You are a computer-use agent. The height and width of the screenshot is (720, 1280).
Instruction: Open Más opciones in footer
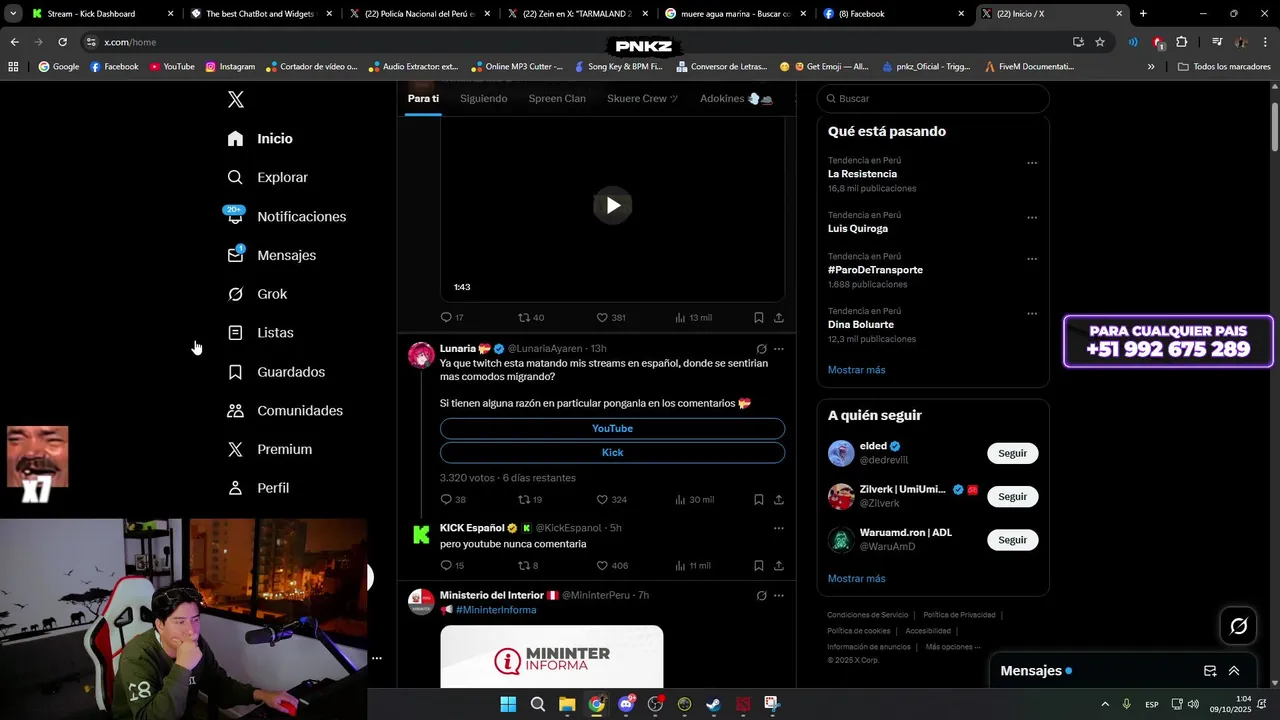(953, 647)
